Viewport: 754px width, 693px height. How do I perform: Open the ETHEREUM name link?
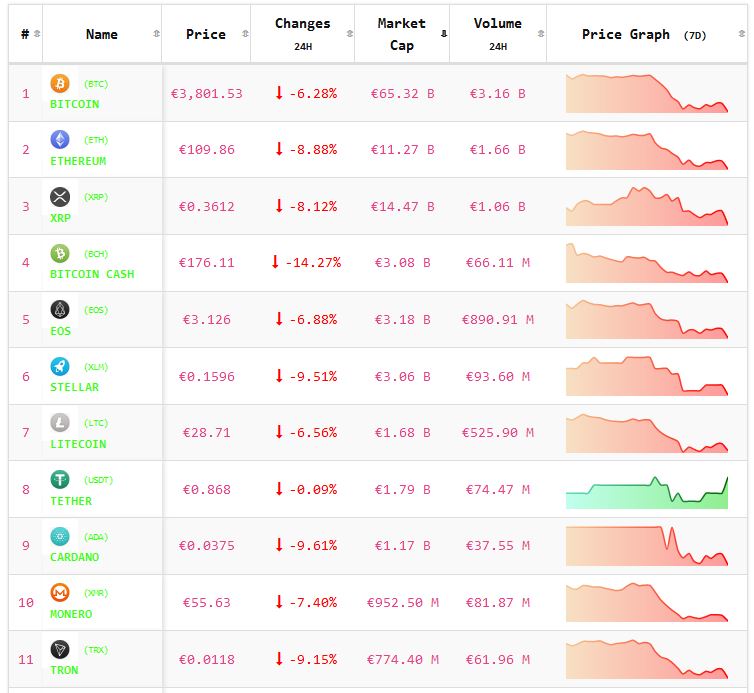[x=78, y=161]
